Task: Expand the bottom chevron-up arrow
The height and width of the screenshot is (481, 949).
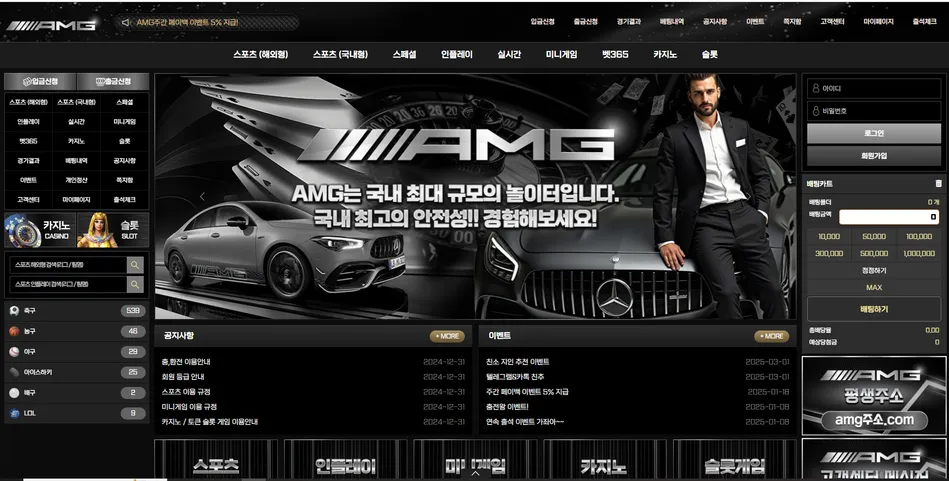Action: pos(475,474)
